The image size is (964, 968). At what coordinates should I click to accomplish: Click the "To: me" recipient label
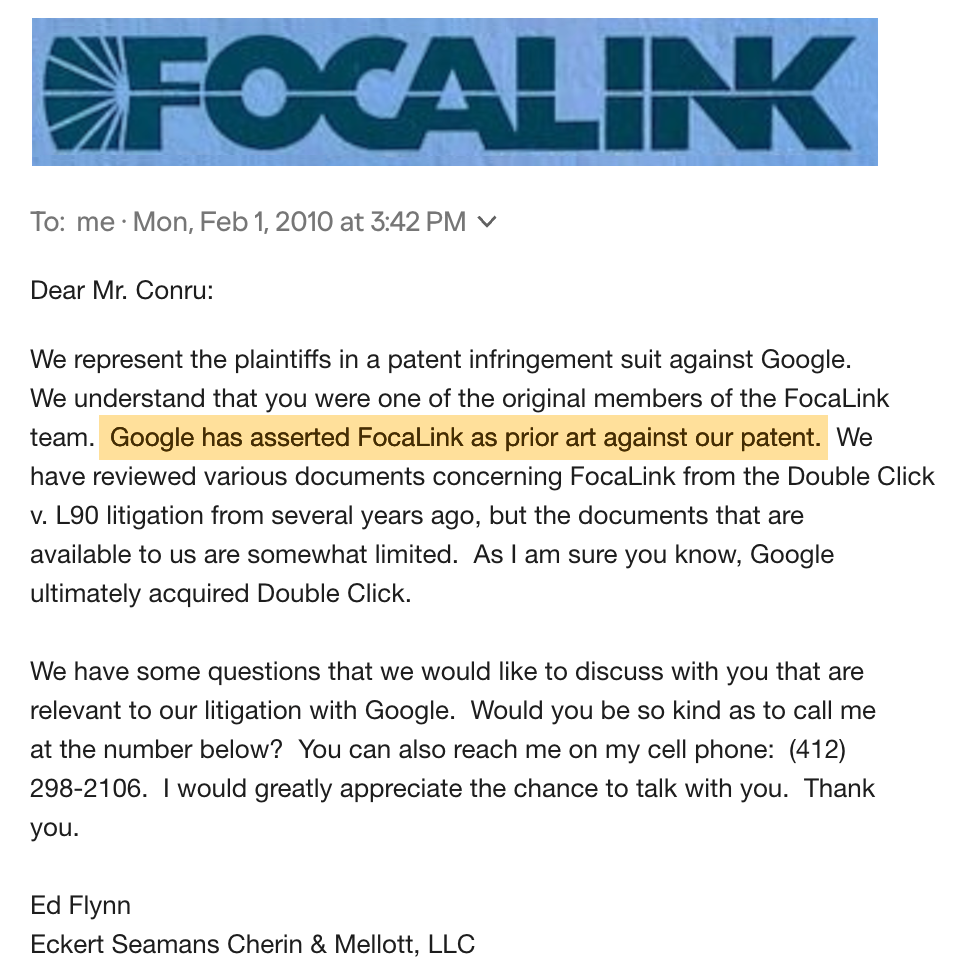pyautogui.click(x=72, y=222)
